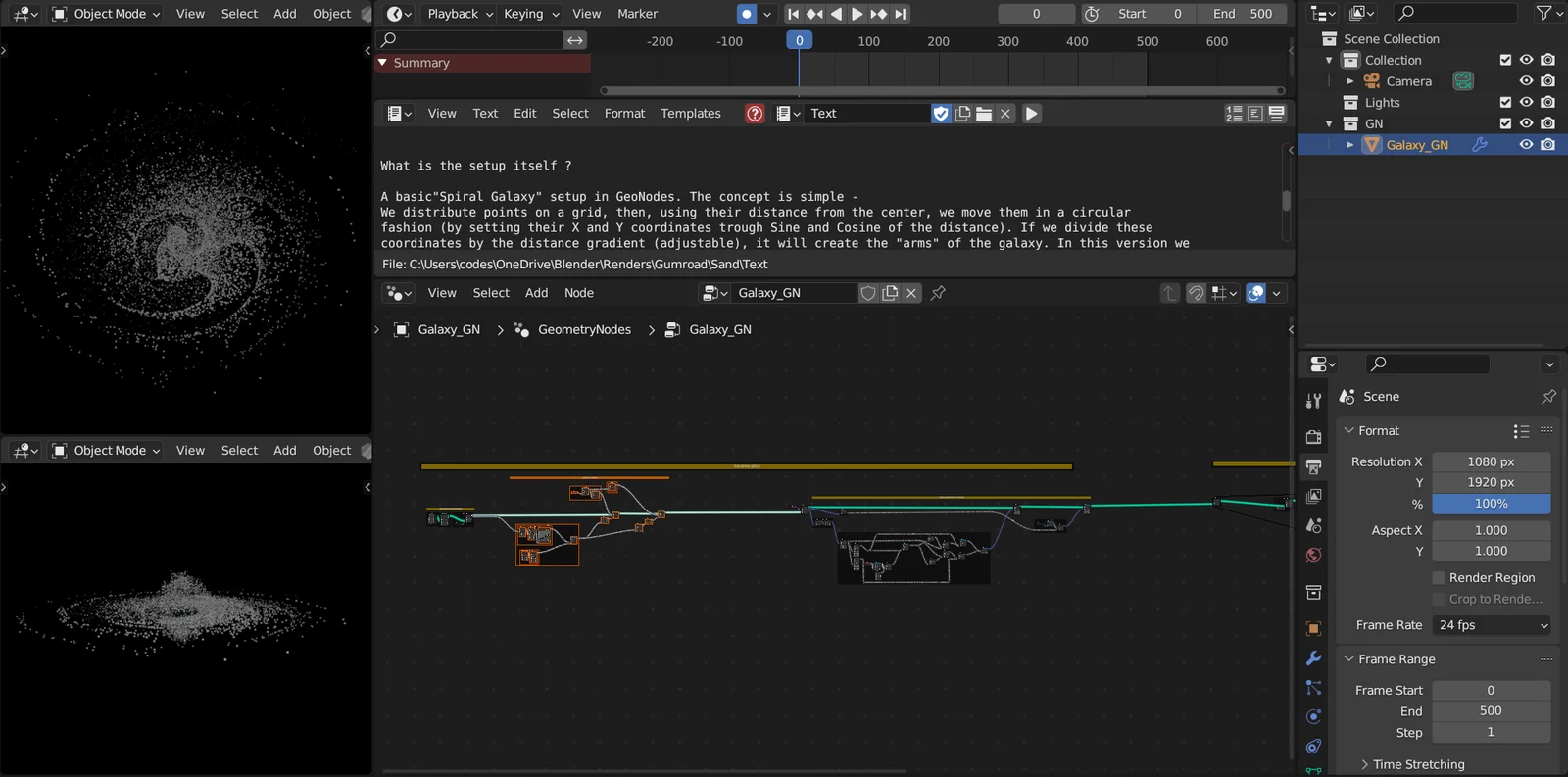Toggle overlays in the node editor

(1255, 293)
